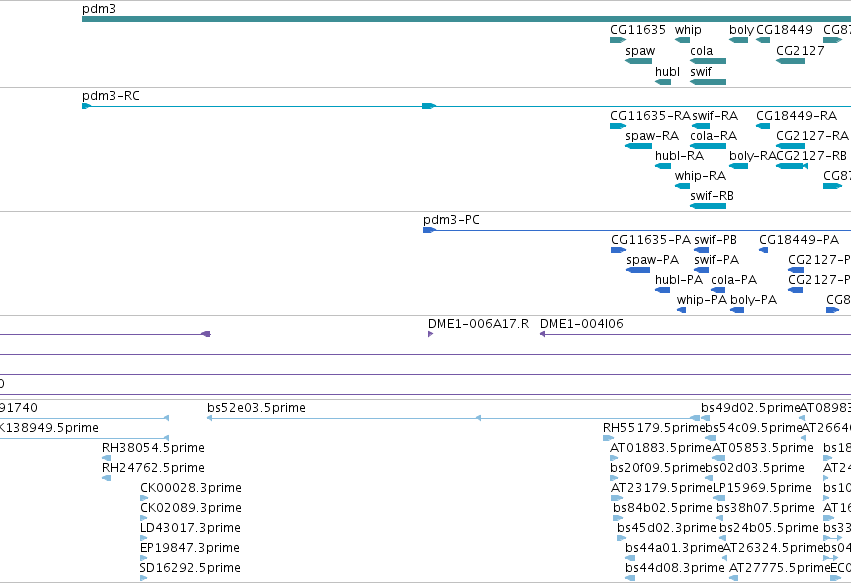Select the boly-PA protein label
This screenshot has height=583, width=851.
(754, 300)
